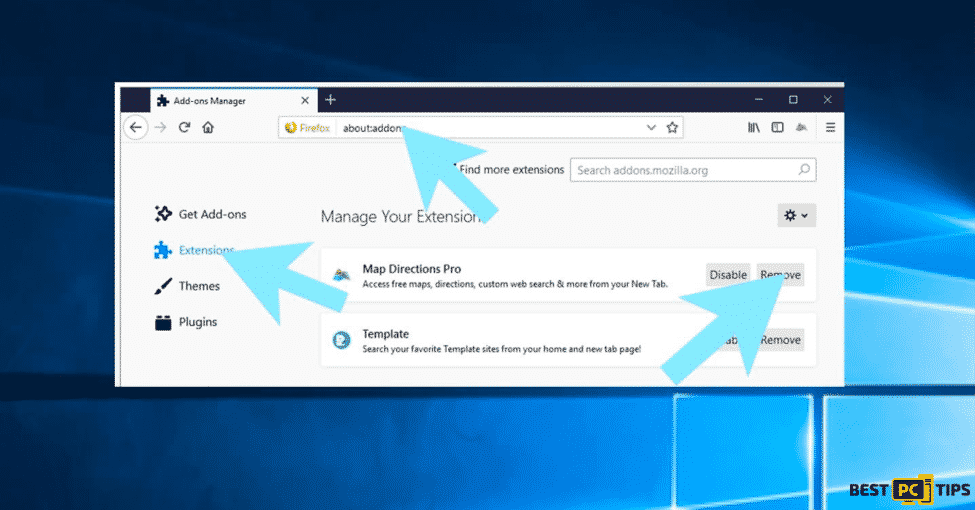This screenshot has height=510, width=975.
Task: Open the Library icon in toolbar
Action: tap(754, 128)
